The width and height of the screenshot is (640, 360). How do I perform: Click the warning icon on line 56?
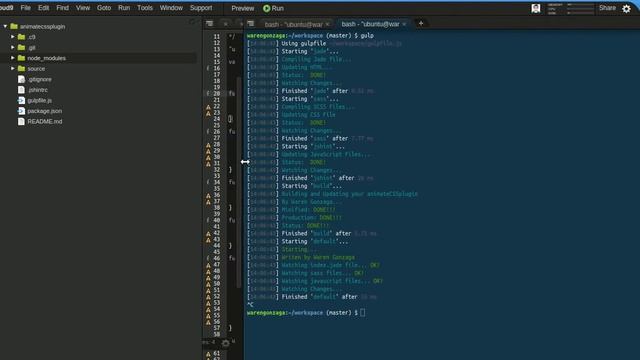click(x=208, y=322)
